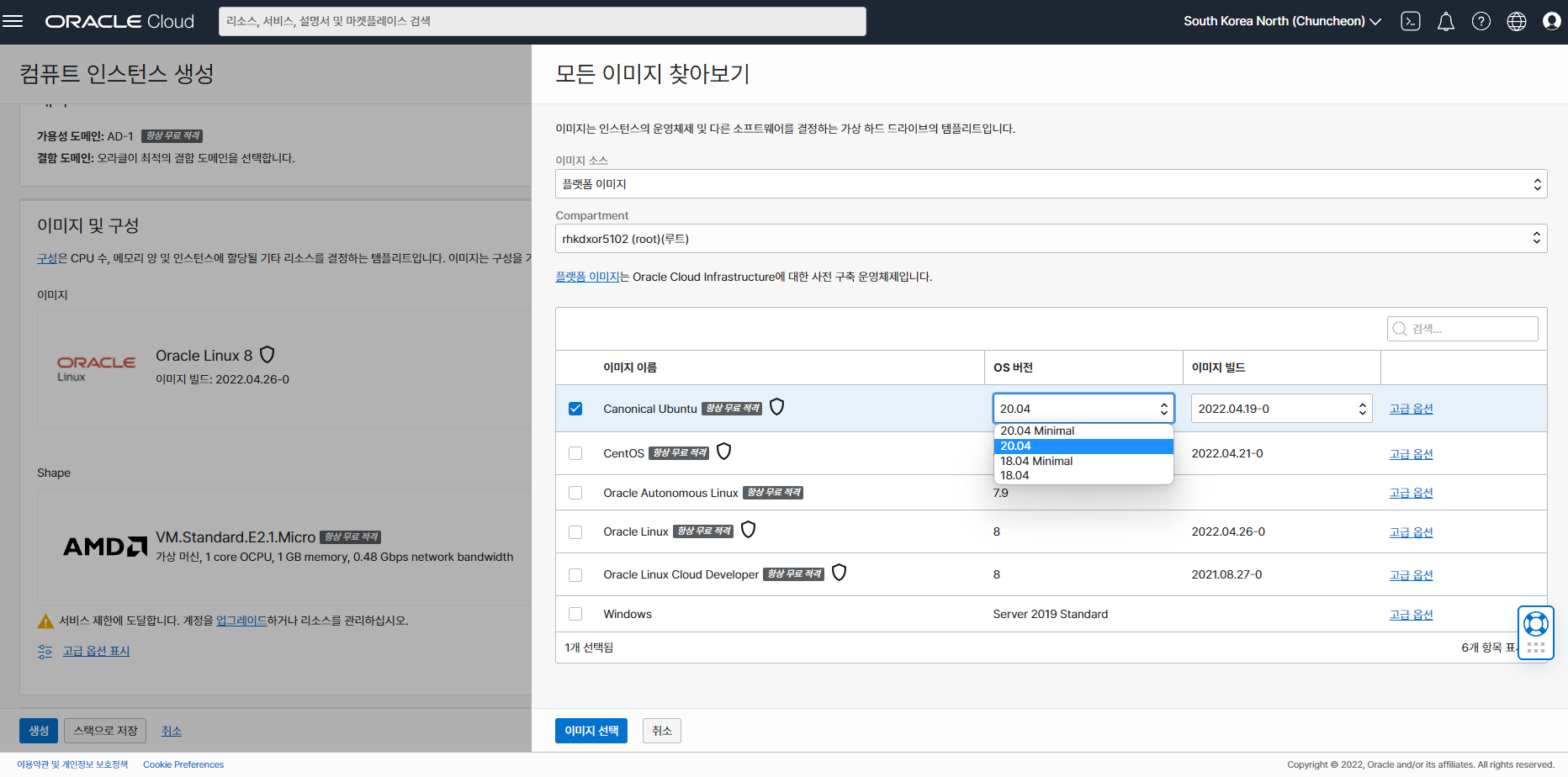The image size is (1568, 777).
Task: Open the notifications bell
Action: [1446, 22]
